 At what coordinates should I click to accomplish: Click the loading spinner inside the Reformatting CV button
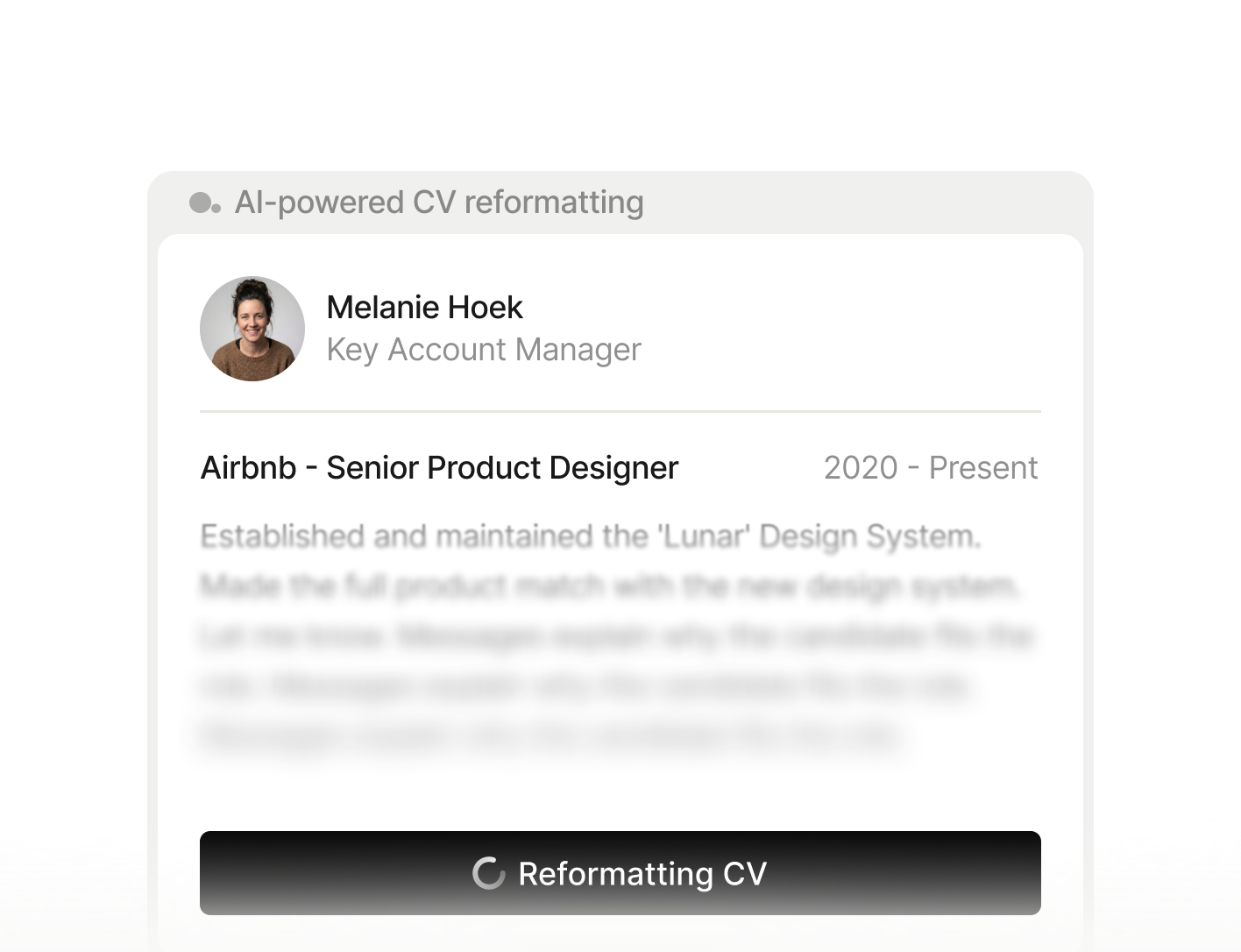(x=491, y=873)
